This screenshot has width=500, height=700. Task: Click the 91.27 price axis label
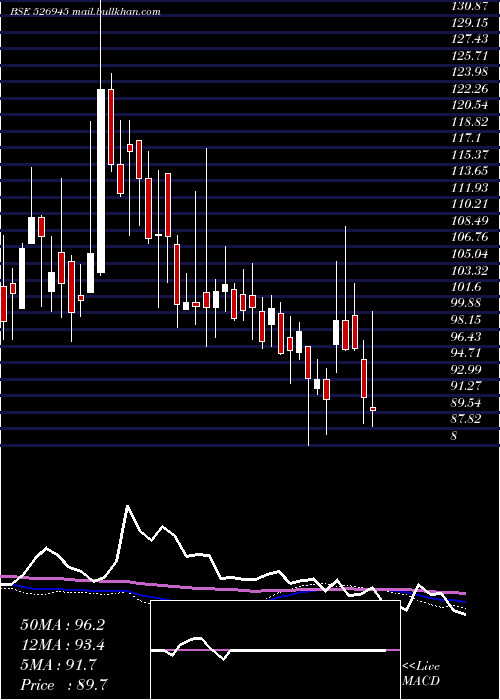point(464,386)
